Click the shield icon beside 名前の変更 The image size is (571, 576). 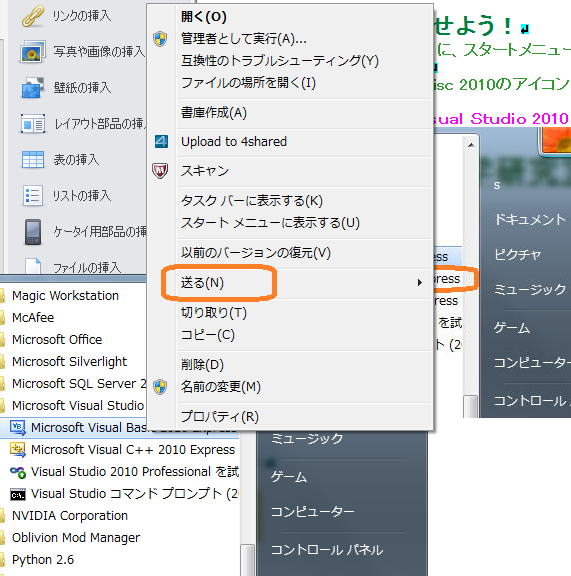click(160, 387)
